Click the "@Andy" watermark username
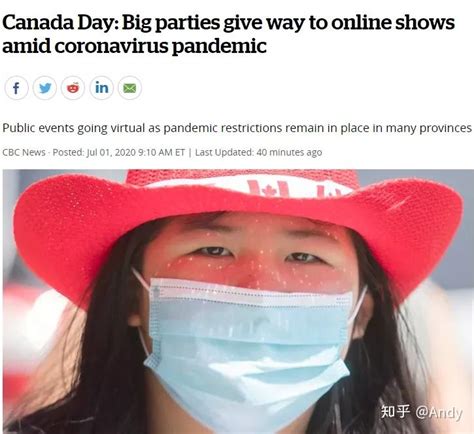 [439, 413]
